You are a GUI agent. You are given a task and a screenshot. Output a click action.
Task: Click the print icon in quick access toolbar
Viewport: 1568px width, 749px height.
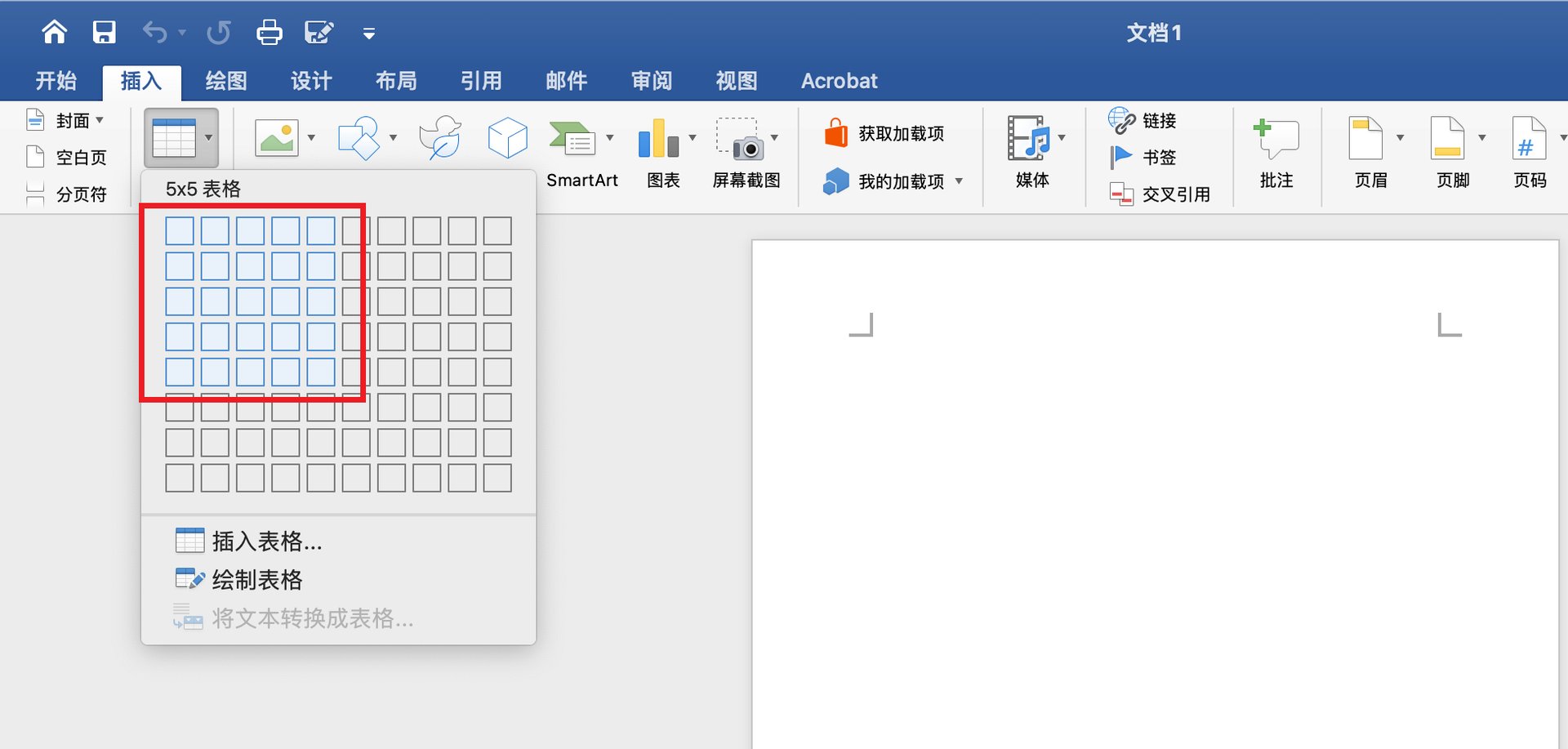tap(269, 32)
